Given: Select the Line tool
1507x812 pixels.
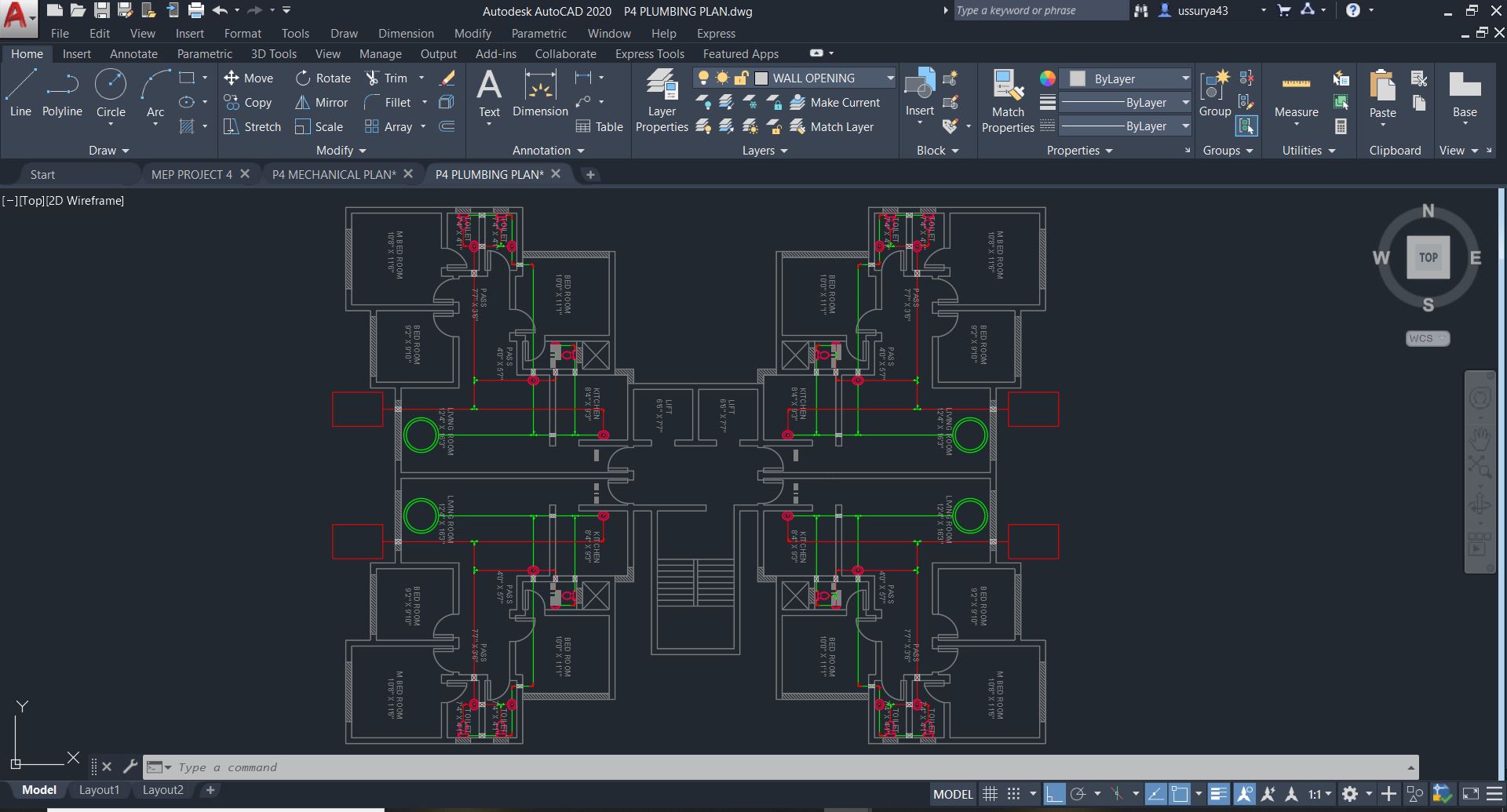Looking at the screenshot, I should (x=20, y=93).
